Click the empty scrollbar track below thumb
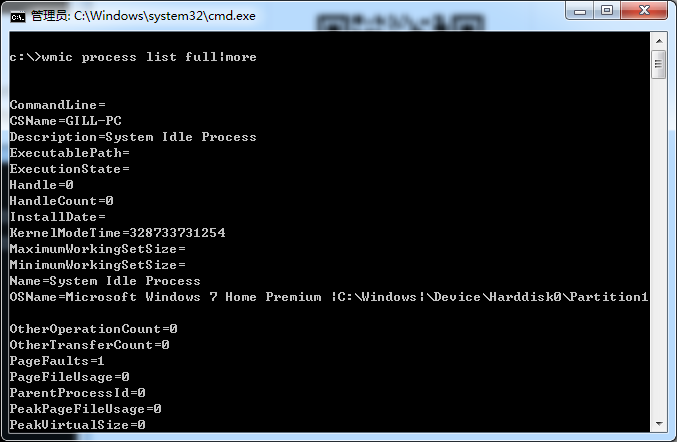Screen dimensions: 677x442 point(659,248)
